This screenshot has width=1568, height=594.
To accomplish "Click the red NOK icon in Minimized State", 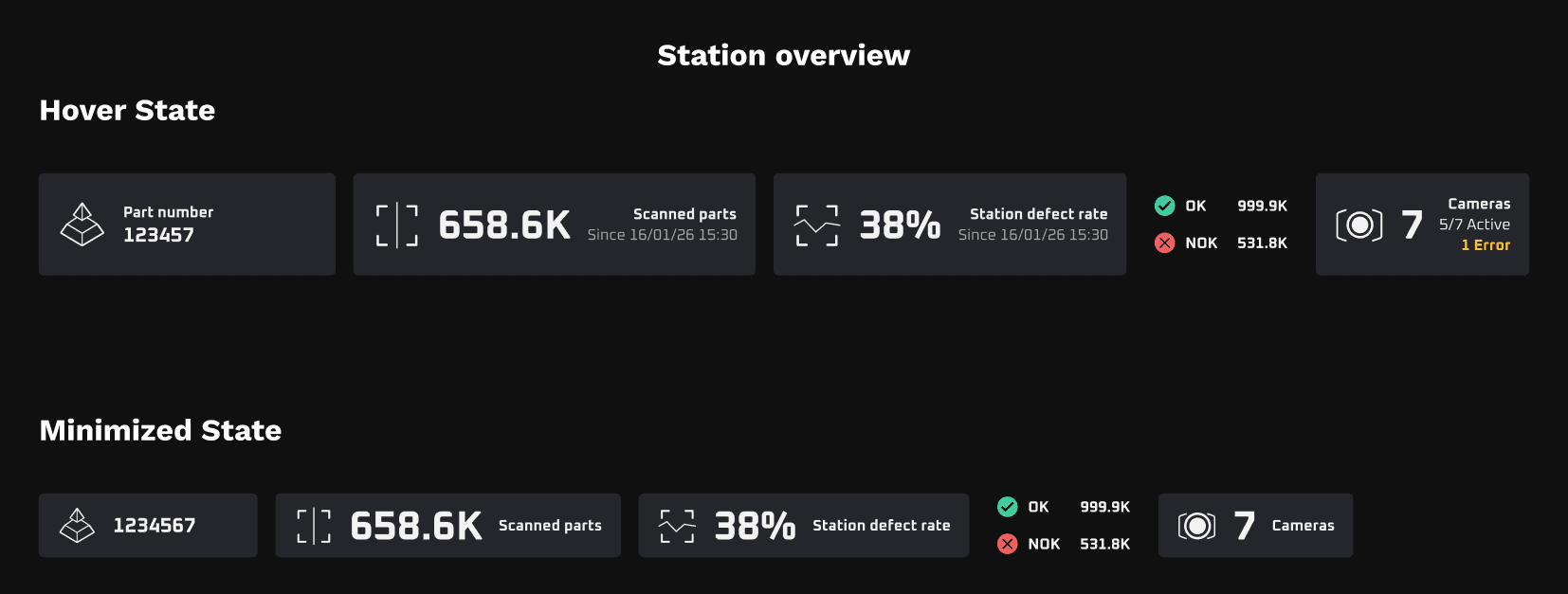I will point(1008,544).
